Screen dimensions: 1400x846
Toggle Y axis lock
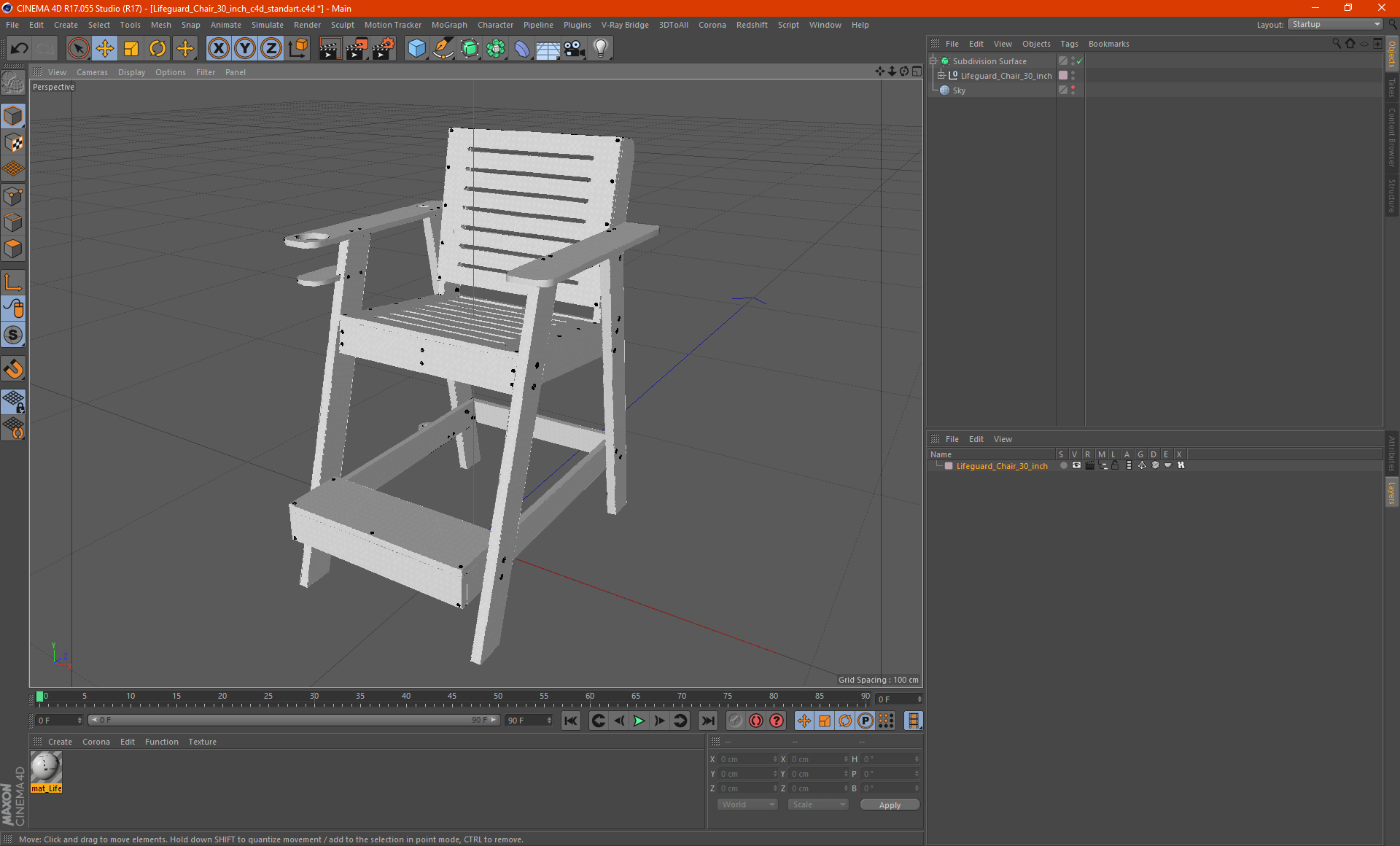point(245,49)
